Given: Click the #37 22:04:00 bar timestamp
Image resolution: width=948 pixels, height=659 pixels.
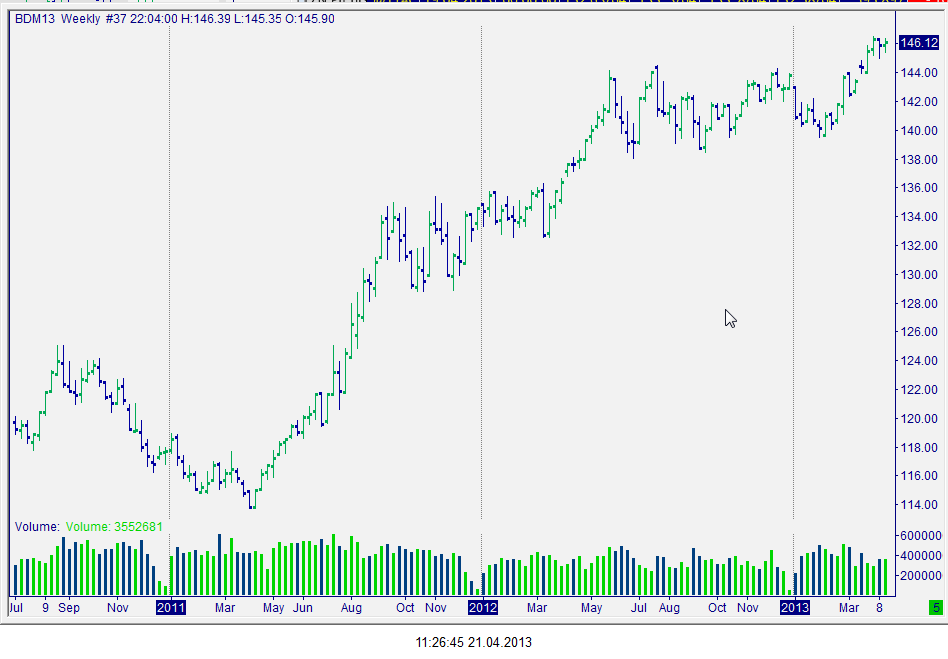Looking at the screenshot, I should (x=141, y=19).
